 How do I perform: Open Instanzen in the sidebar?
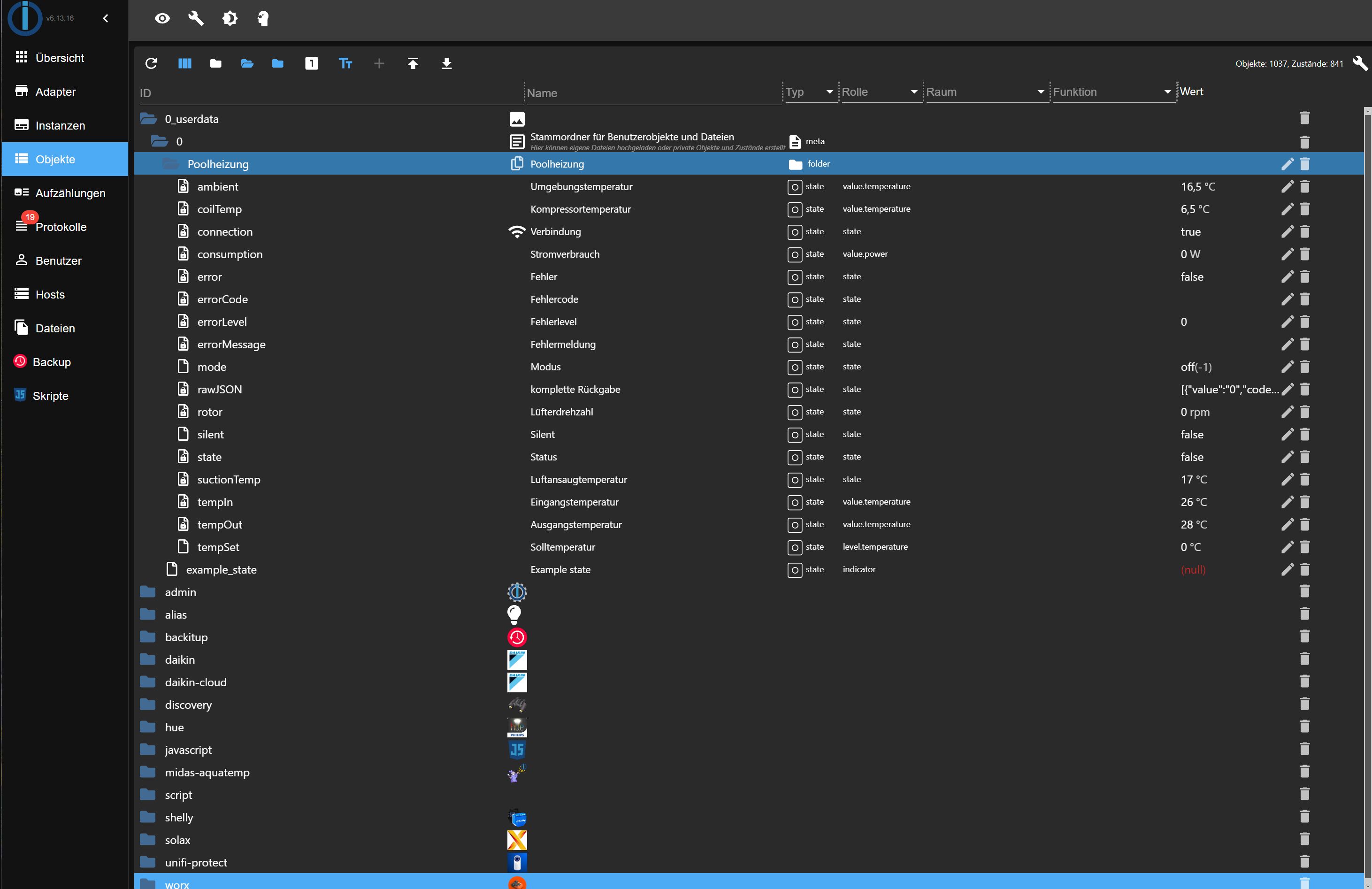pyautogui.click(x=60, y=126)
